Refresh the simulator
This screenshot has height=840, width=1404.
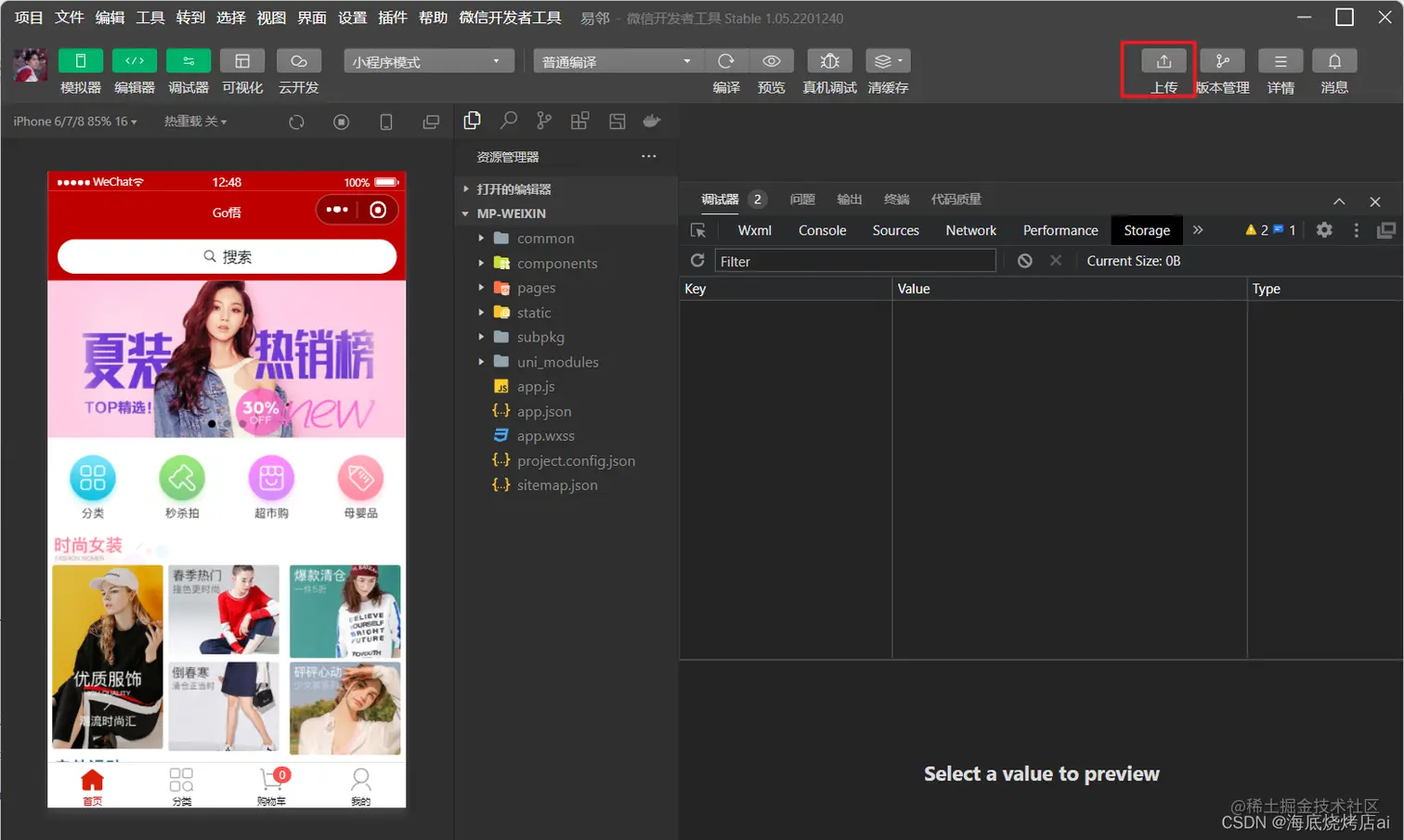[x=296, y=122]
